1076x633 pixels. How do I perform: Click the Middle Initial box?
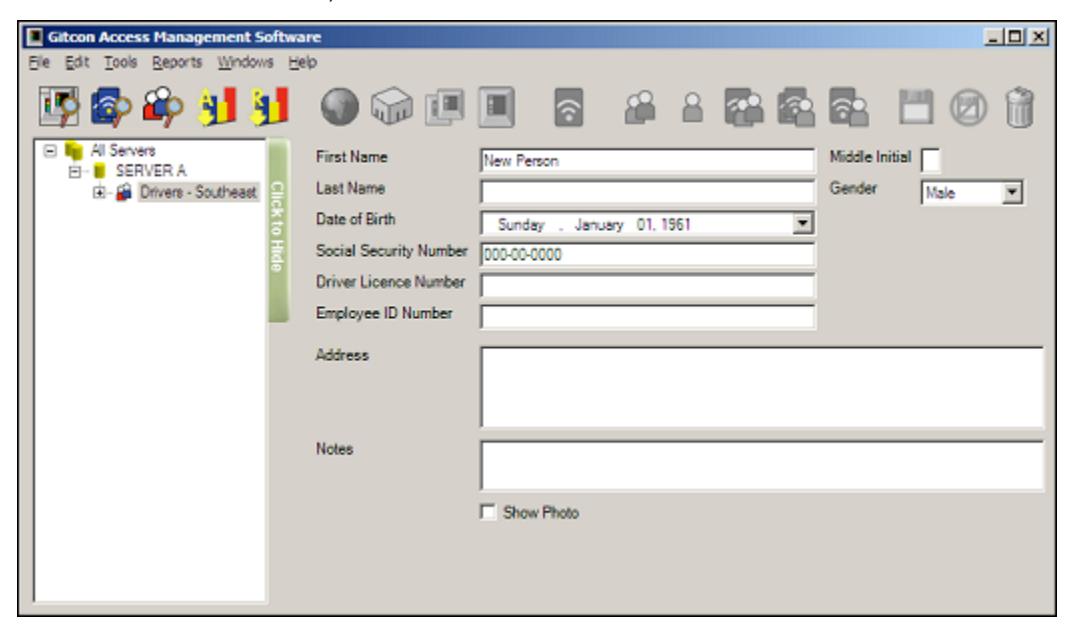pyautogui.click(x=931, y=161)
